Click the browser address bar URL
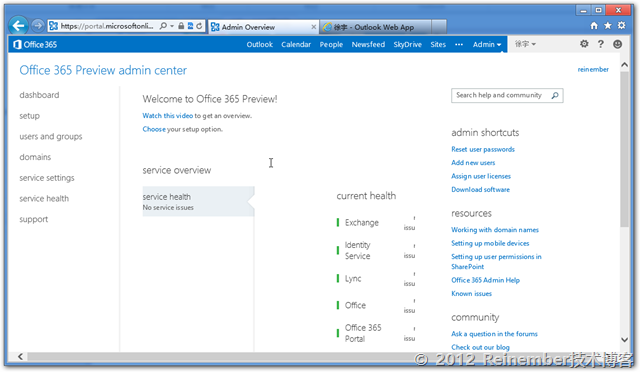The width and height of the screenshot is (640, 372). point(107,26)
